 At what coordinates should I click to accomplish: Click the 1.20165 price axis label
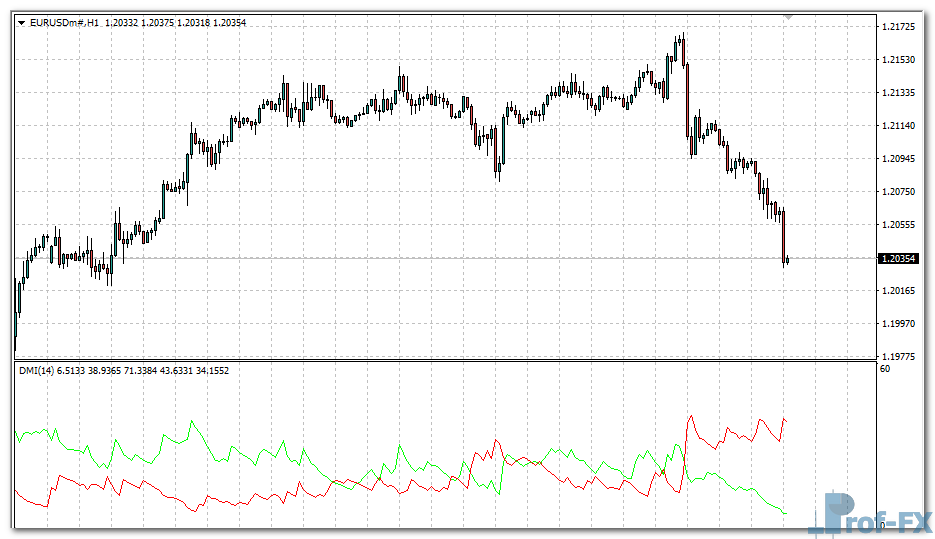pyautogui.click(x=897, y=291)
